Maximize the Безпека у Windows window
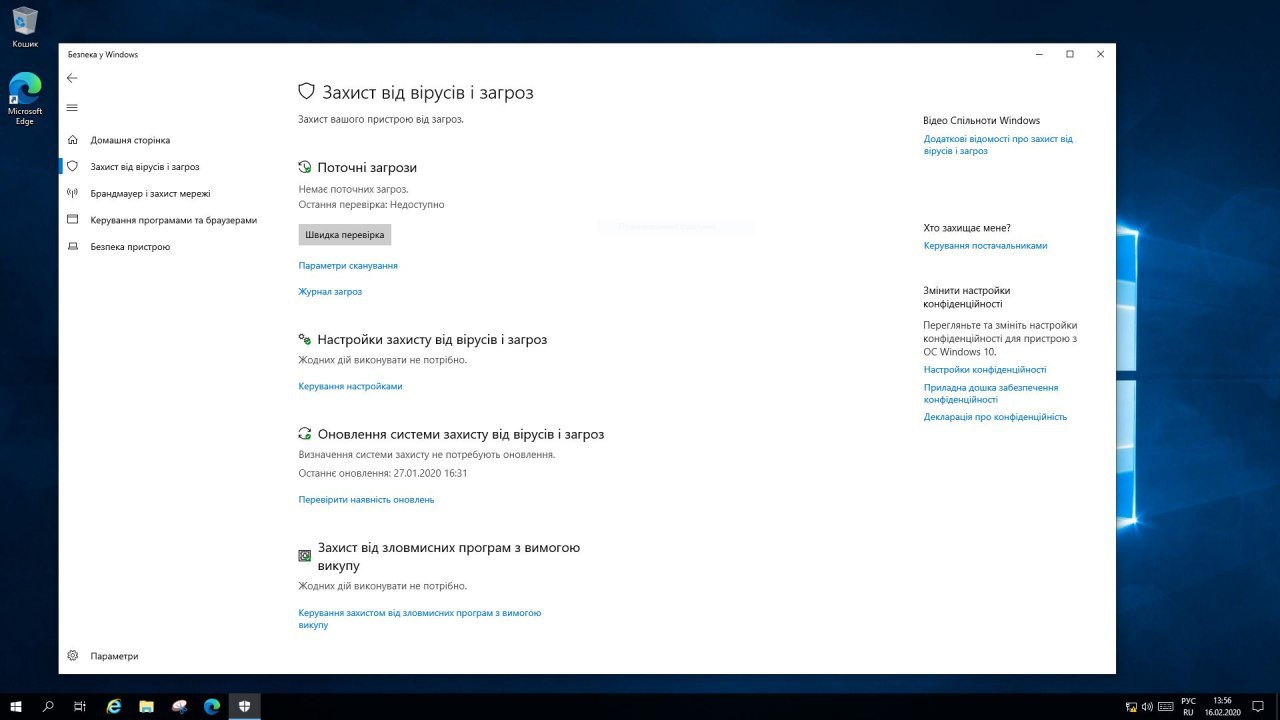The image size is (1280, 720). [1070, 54]
